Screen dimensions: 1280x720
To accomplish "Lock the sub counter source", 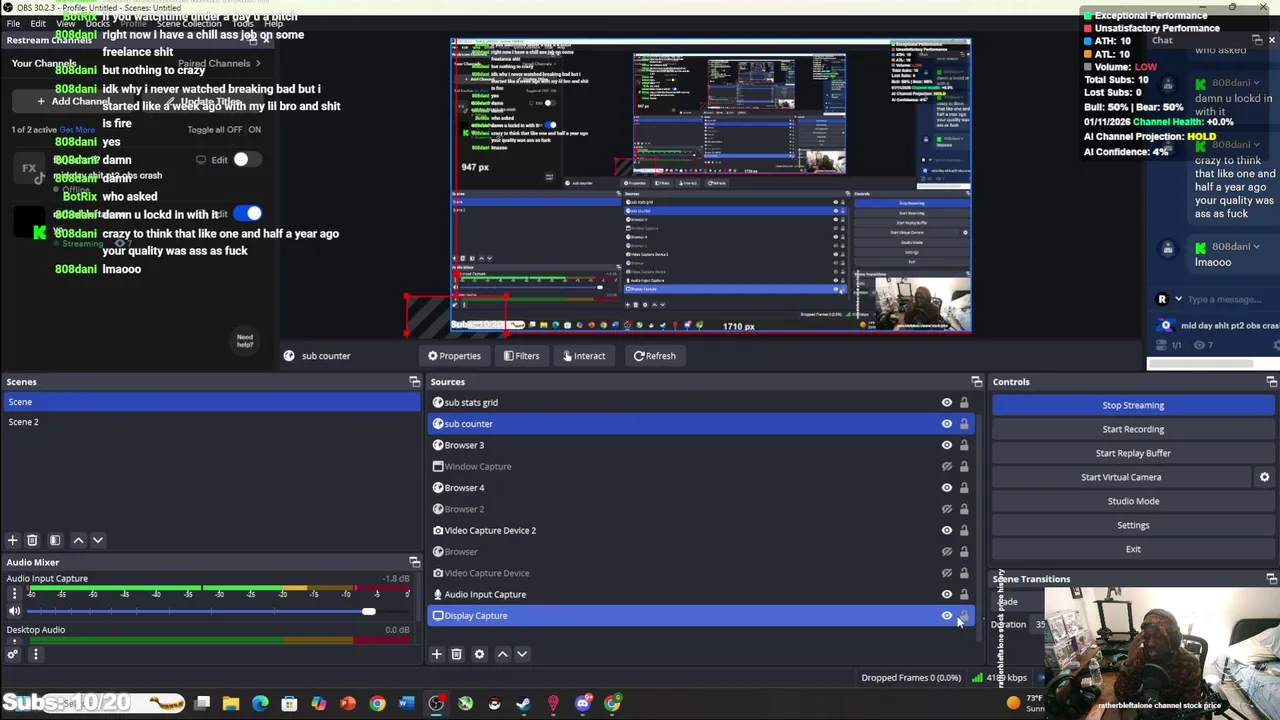I will point(964,424).
